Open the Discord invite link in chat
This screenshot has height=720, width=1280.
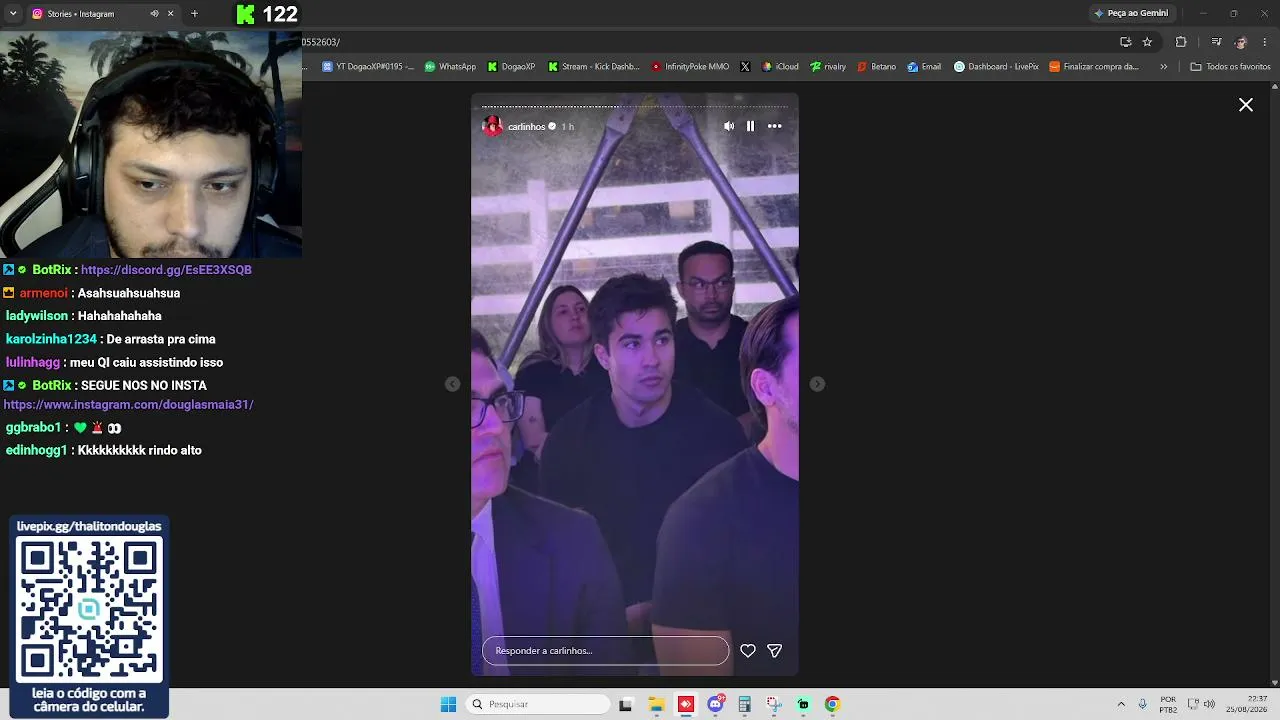pyautogui.click(x=166, y=270)
